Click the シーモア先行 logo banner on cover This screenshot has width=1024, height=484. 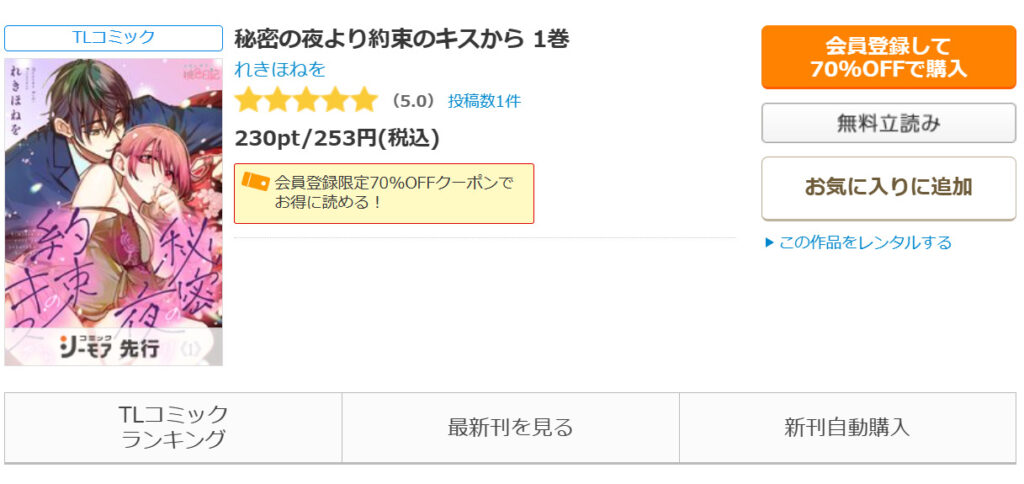114,346
